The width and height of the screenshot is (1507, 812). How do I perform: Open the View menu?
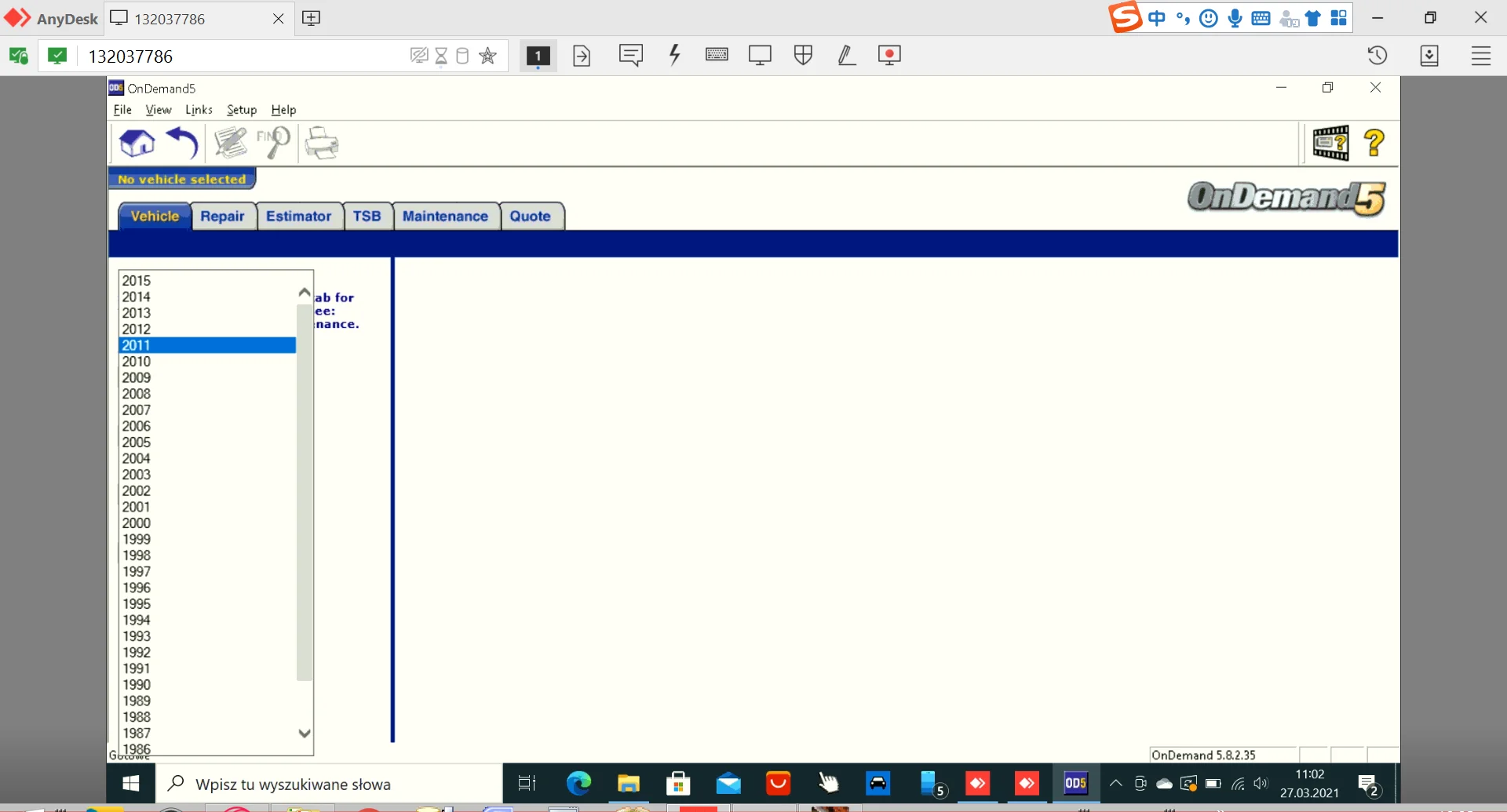(159, 110)
